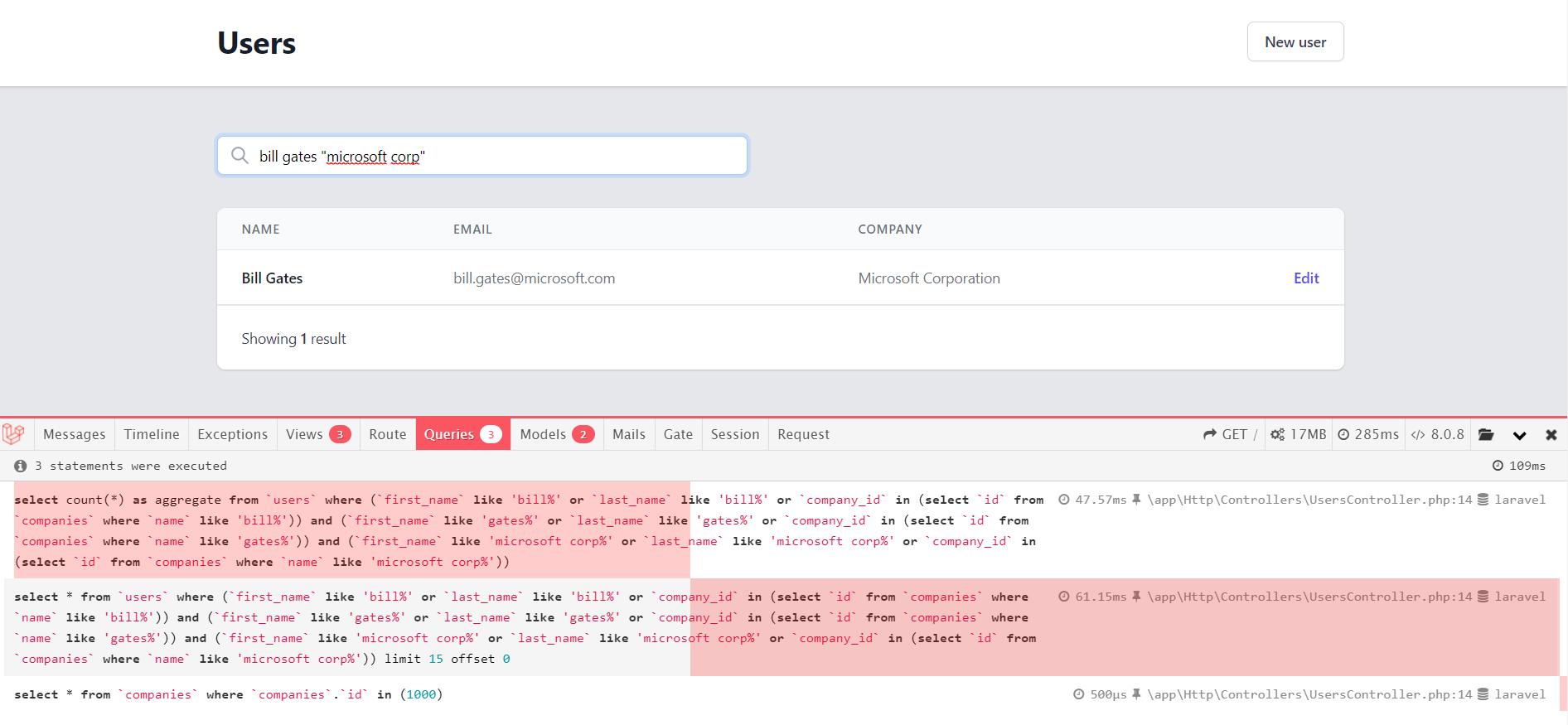Click the info icon beside statements executed

tap(21, 466)
